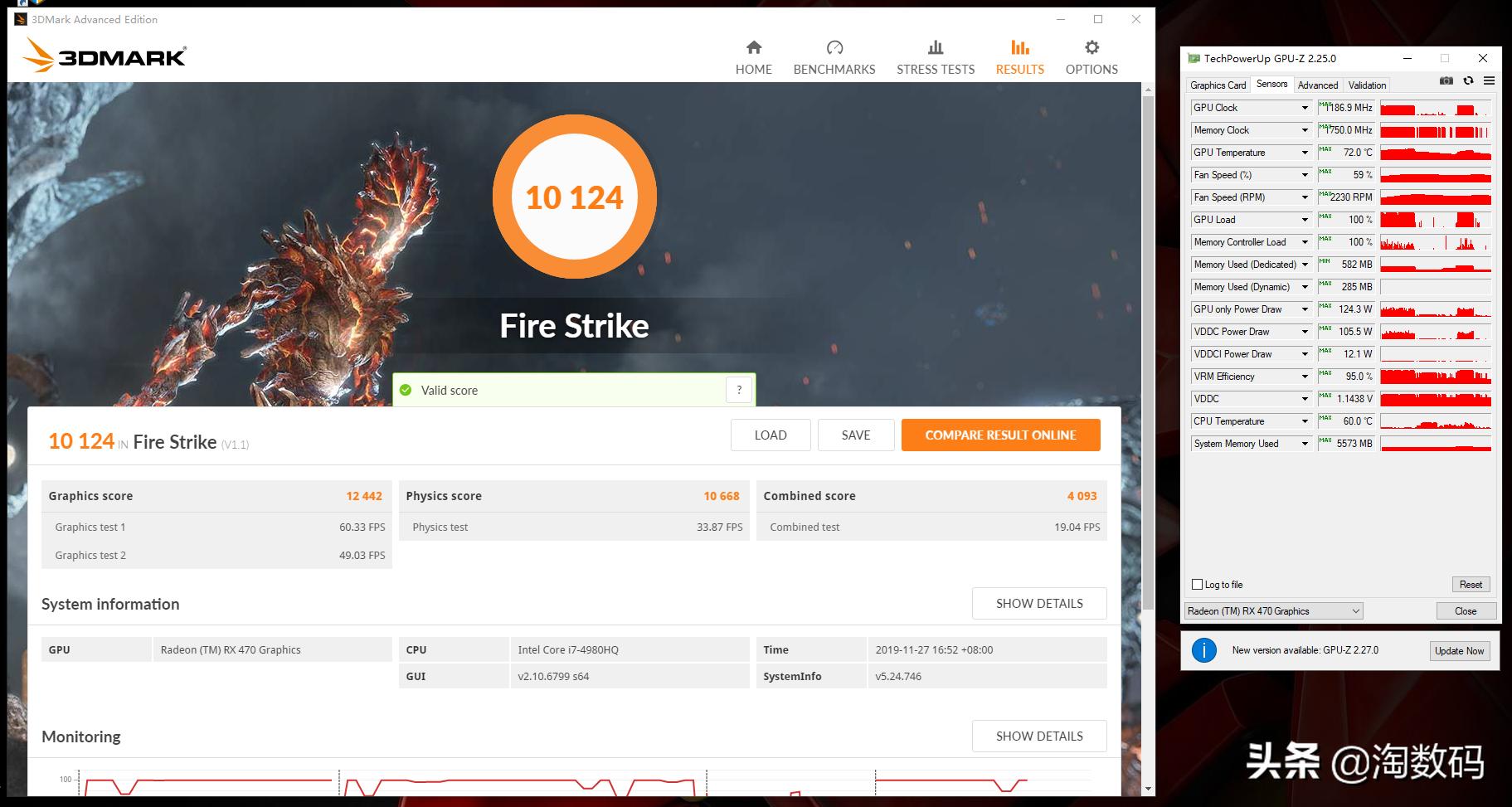Show details for Monitoring section
Screen dimensions: 1512x807
tap(1039, 736)
